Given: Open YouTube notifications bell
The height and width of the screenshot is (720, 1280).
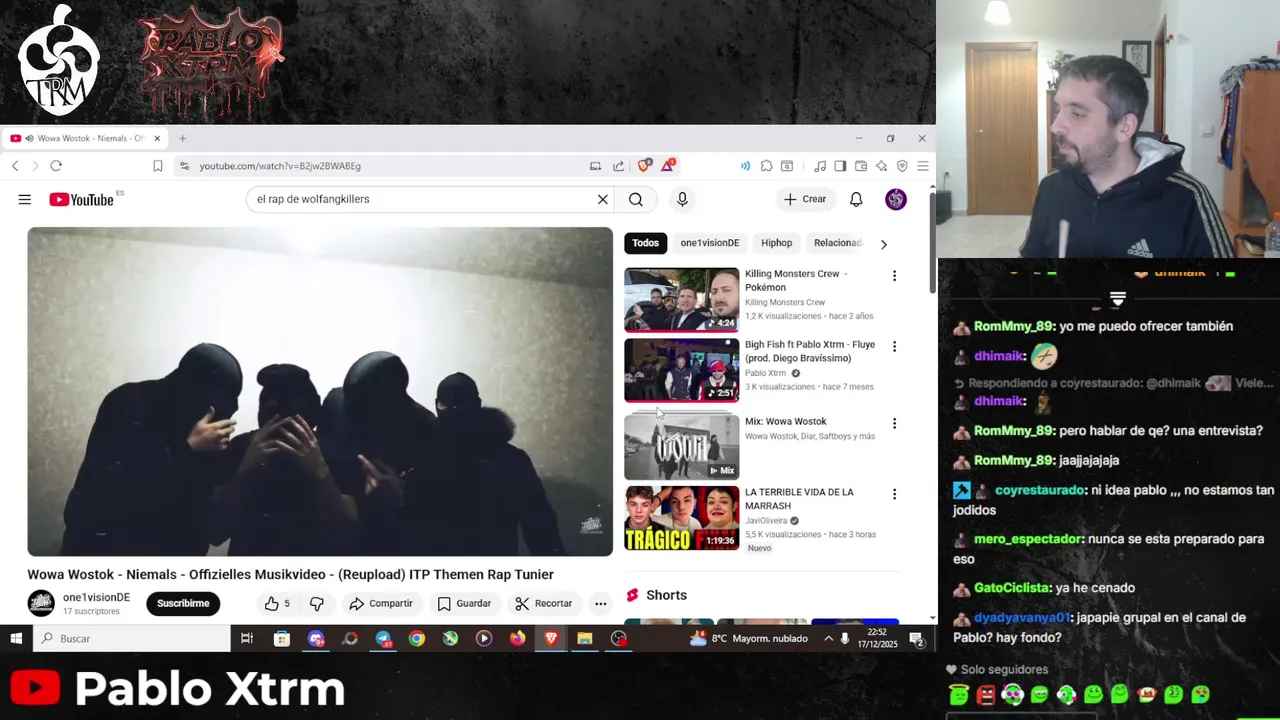Looking at the screenshot, I should tap(856, 199).
